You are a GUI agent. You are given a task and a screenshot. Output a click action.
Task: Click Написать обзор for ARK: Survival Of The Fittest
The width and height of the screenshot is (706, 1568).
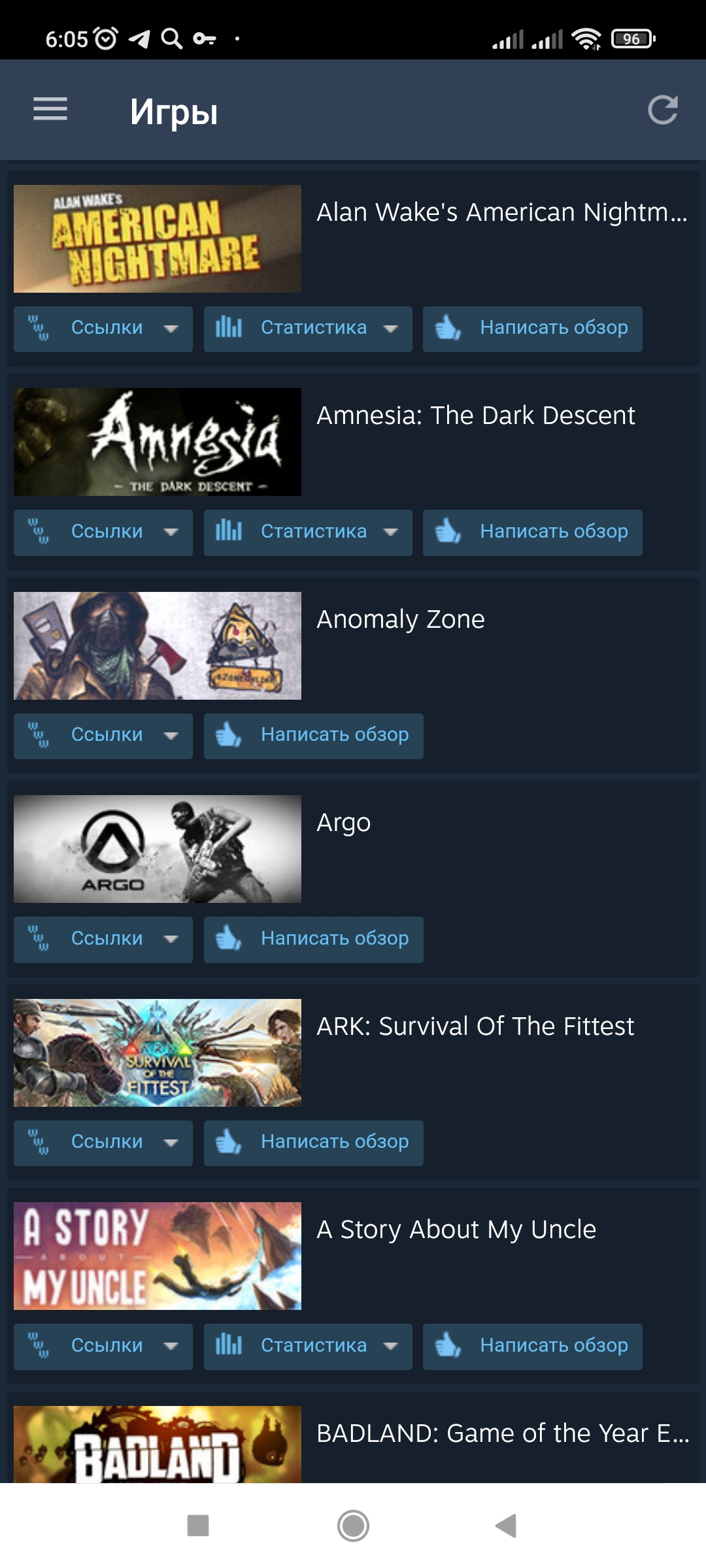point(314,1143)
